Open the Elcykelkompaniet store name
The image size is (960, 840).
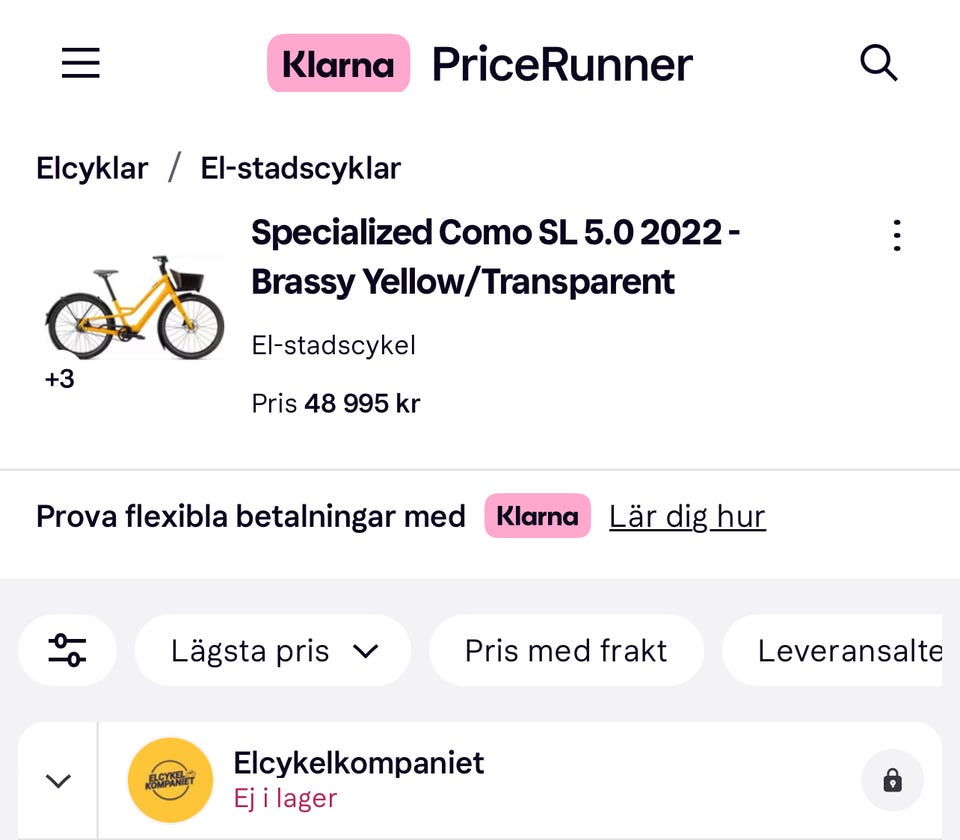(358, 763)
